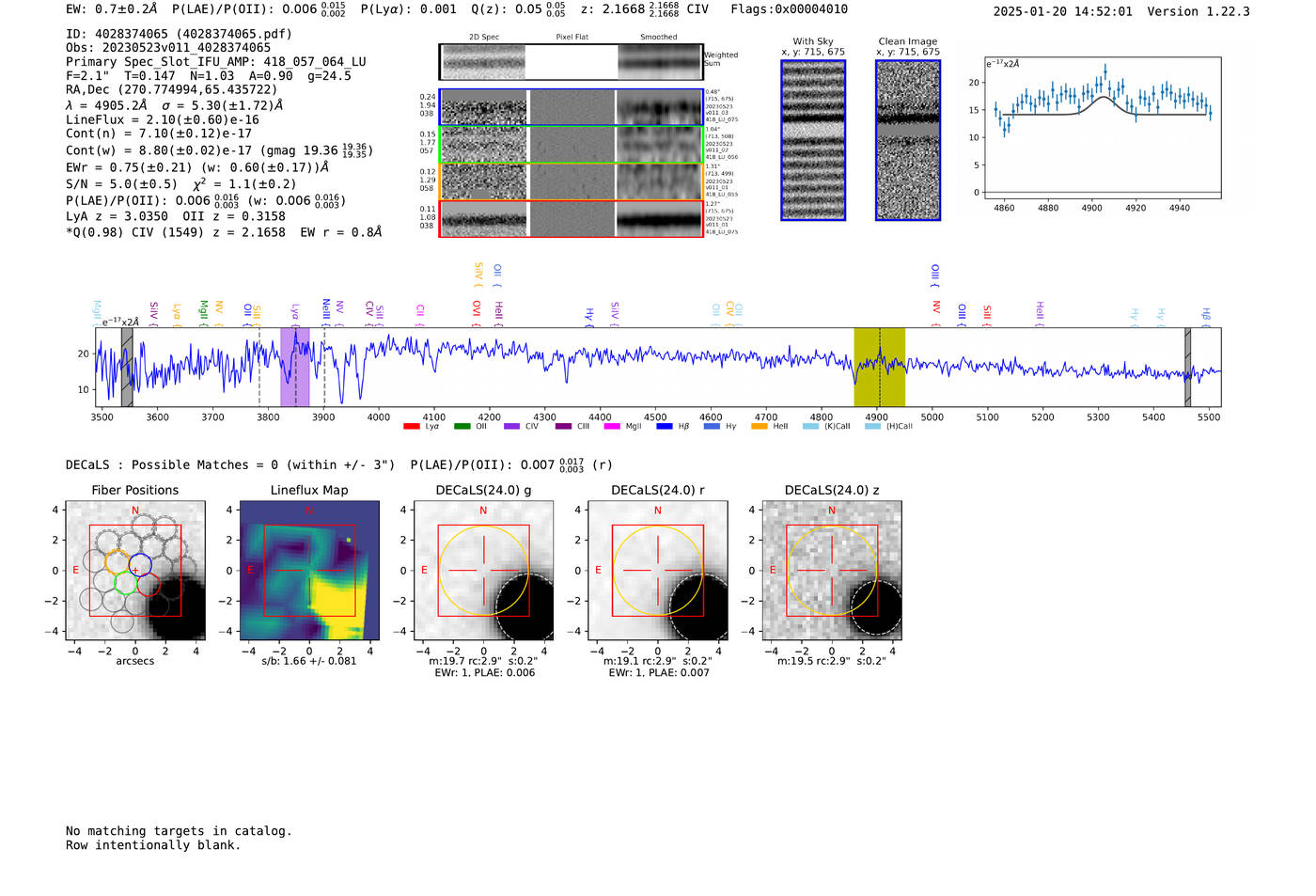Select the 'Obs: 20230523v011_4028374065' text

coord(168,48)
